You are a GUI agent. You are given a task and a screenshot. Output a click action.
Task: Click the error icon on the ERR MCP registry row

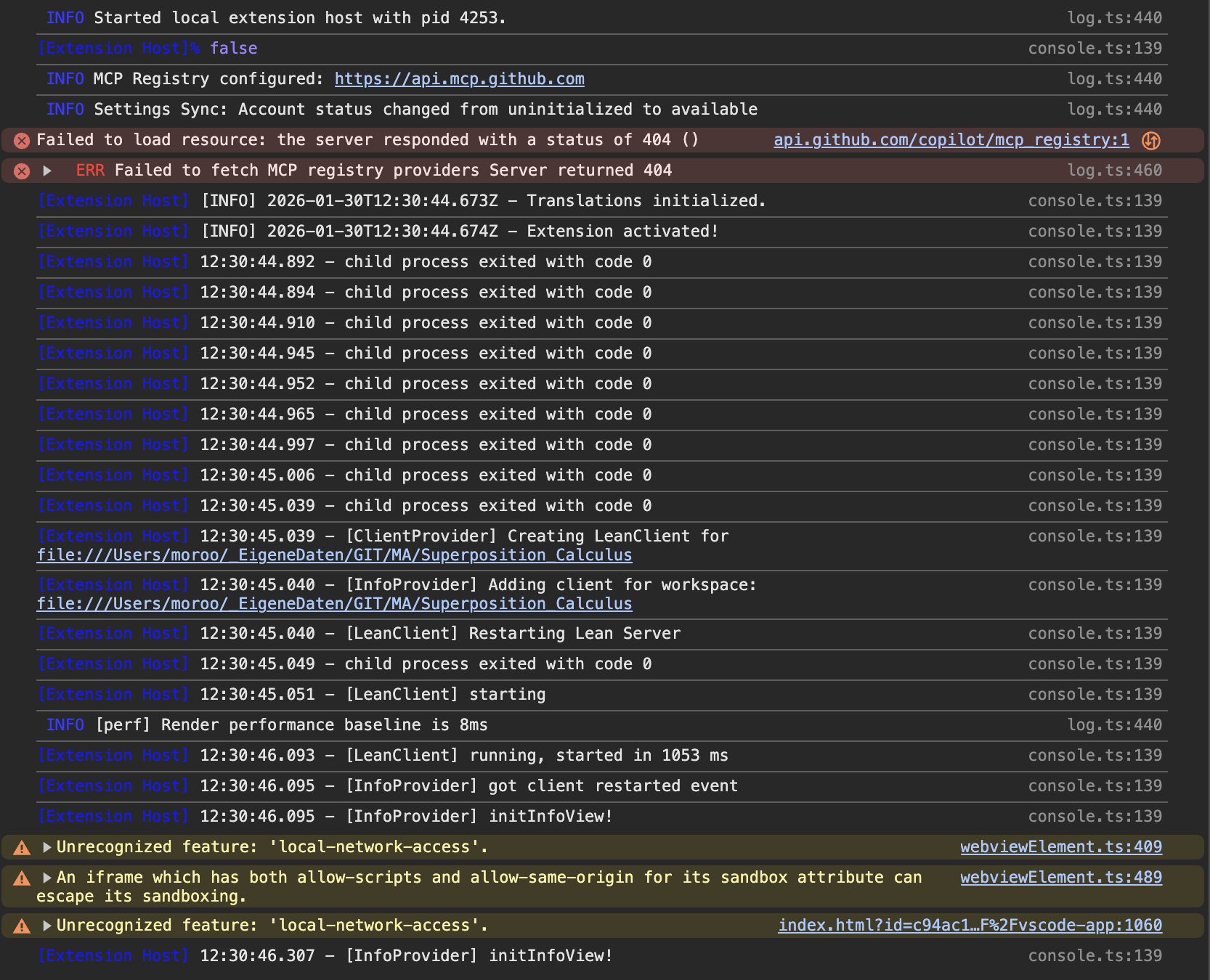click(x=22, y=171)
